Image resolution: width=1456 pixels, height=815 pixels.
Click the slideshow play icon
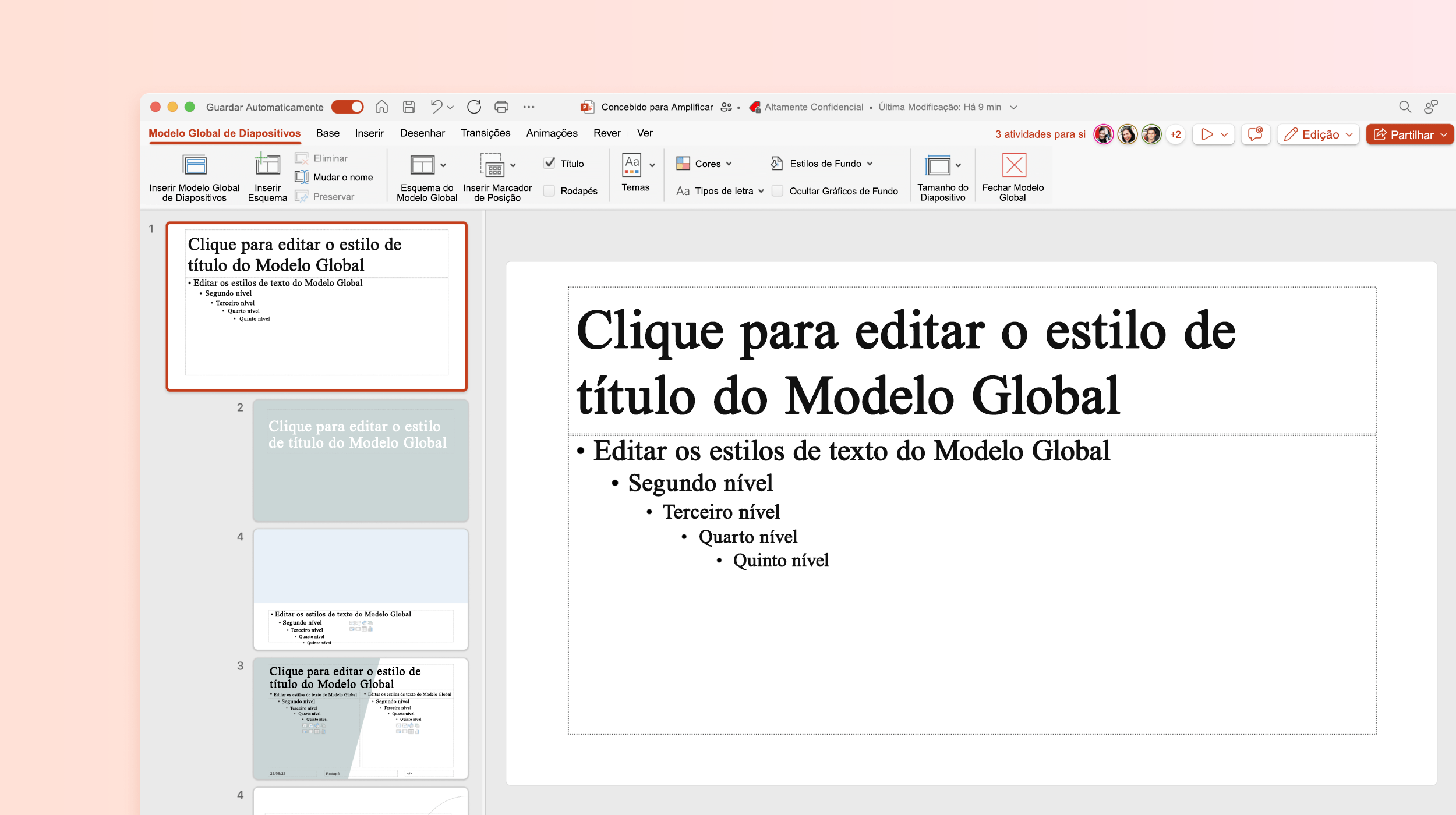pos(1207,134)
